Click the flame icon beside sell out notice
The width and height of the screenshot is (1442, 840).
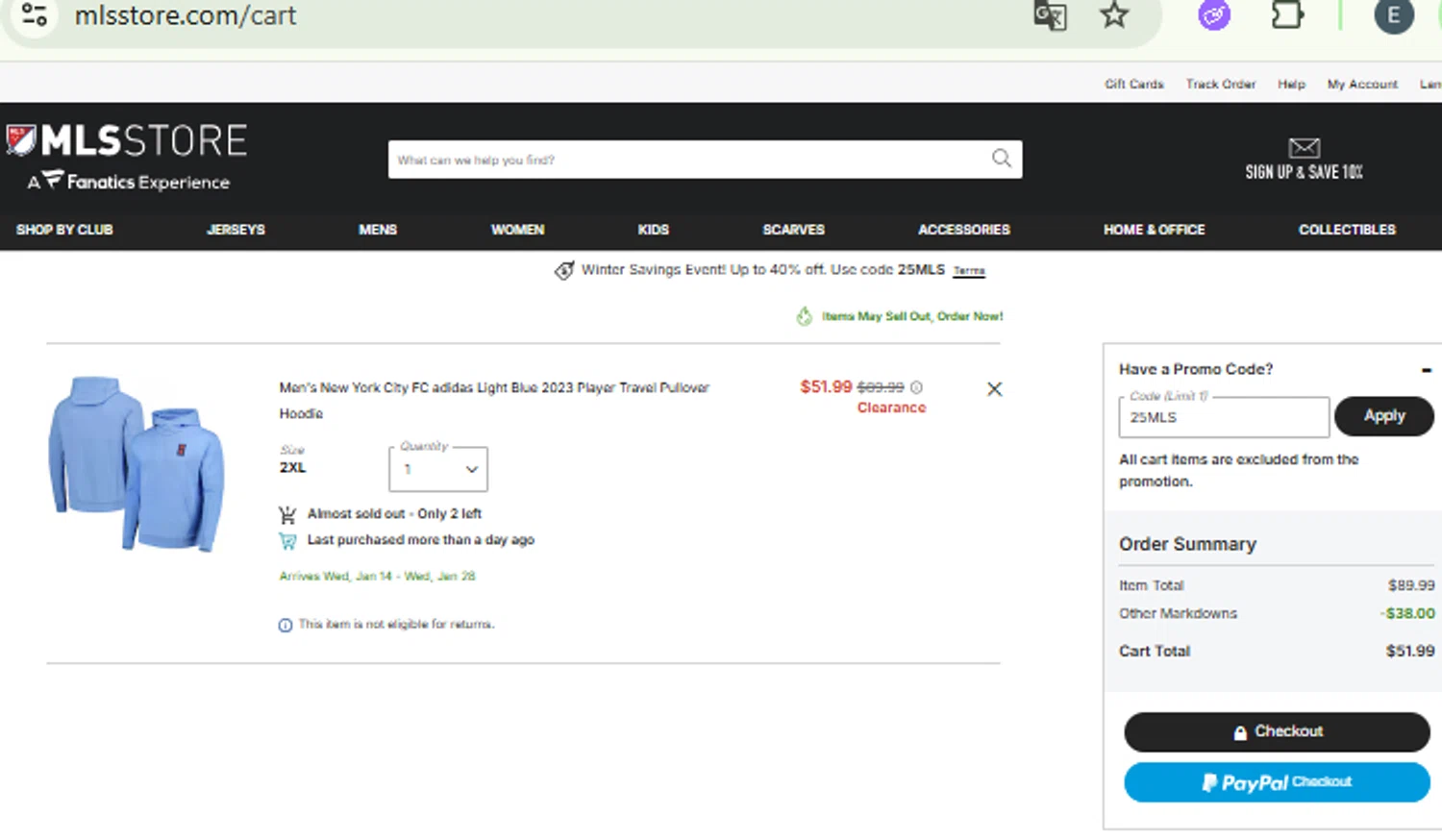(x=805, y=316)
